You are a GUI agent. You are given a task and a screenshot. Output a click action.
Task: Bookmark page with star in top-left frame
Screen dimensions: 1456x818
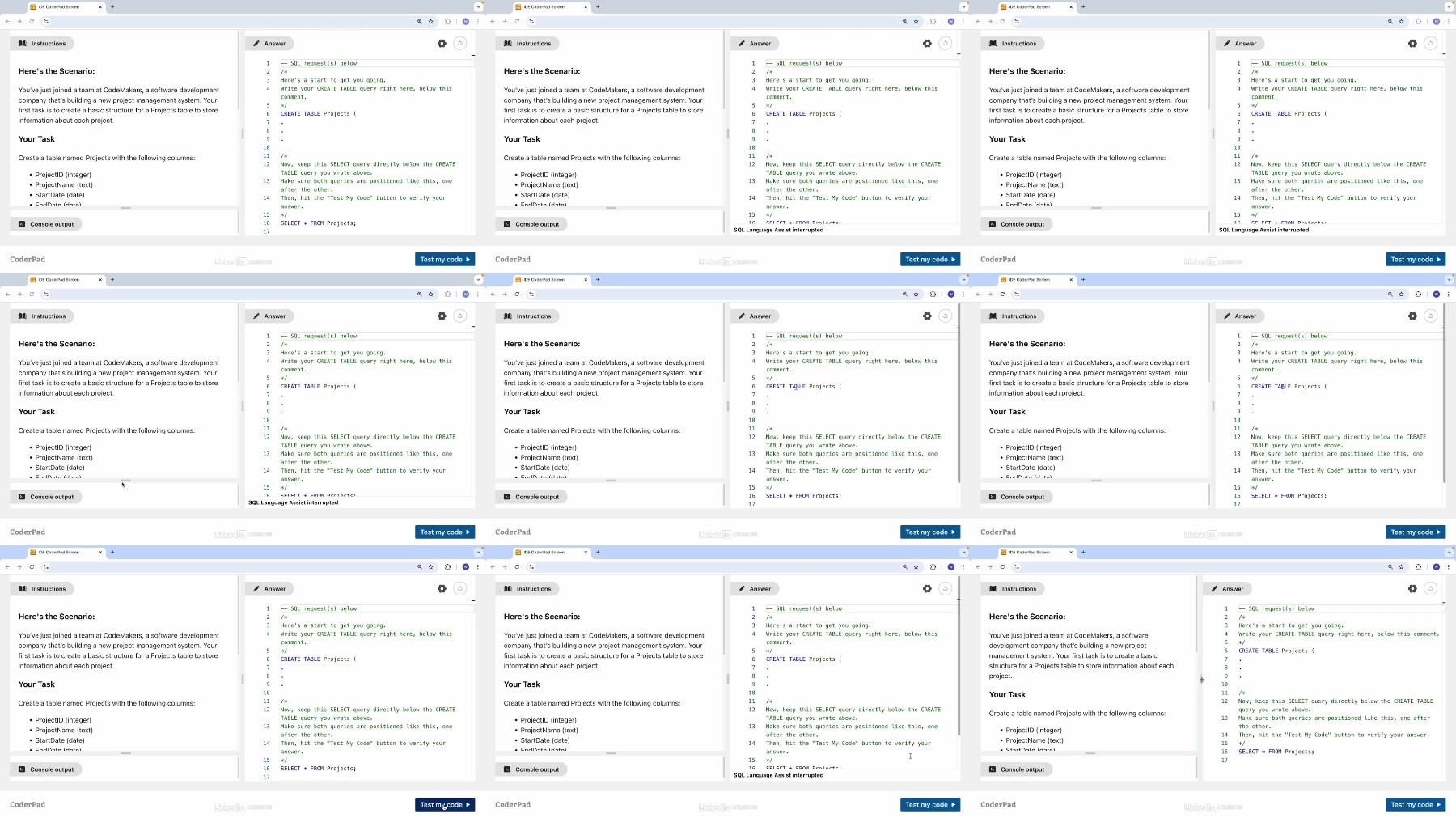tap(430, 22)
